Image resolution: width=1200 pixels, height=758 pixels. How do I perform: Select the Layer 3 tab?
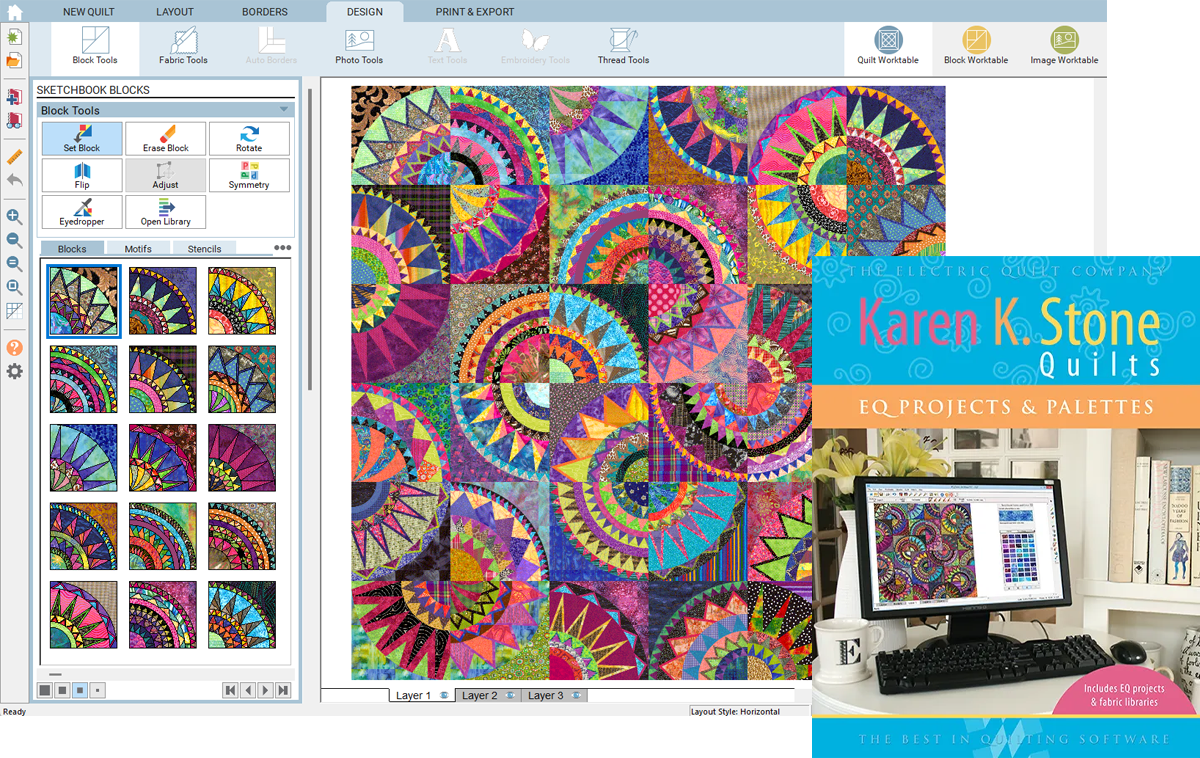pyautogui.click(x=553, y=695)
